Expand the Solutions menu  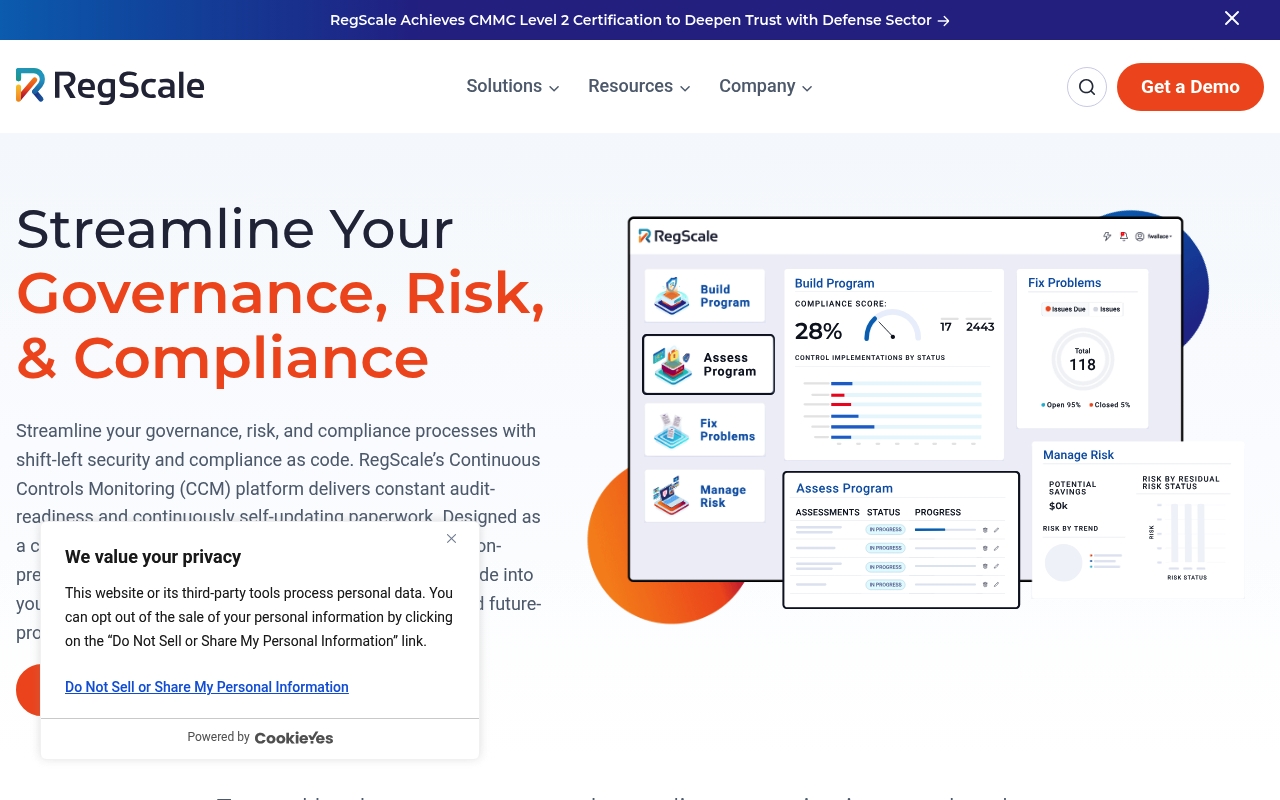pyautogui.click(x=513, y=86)
